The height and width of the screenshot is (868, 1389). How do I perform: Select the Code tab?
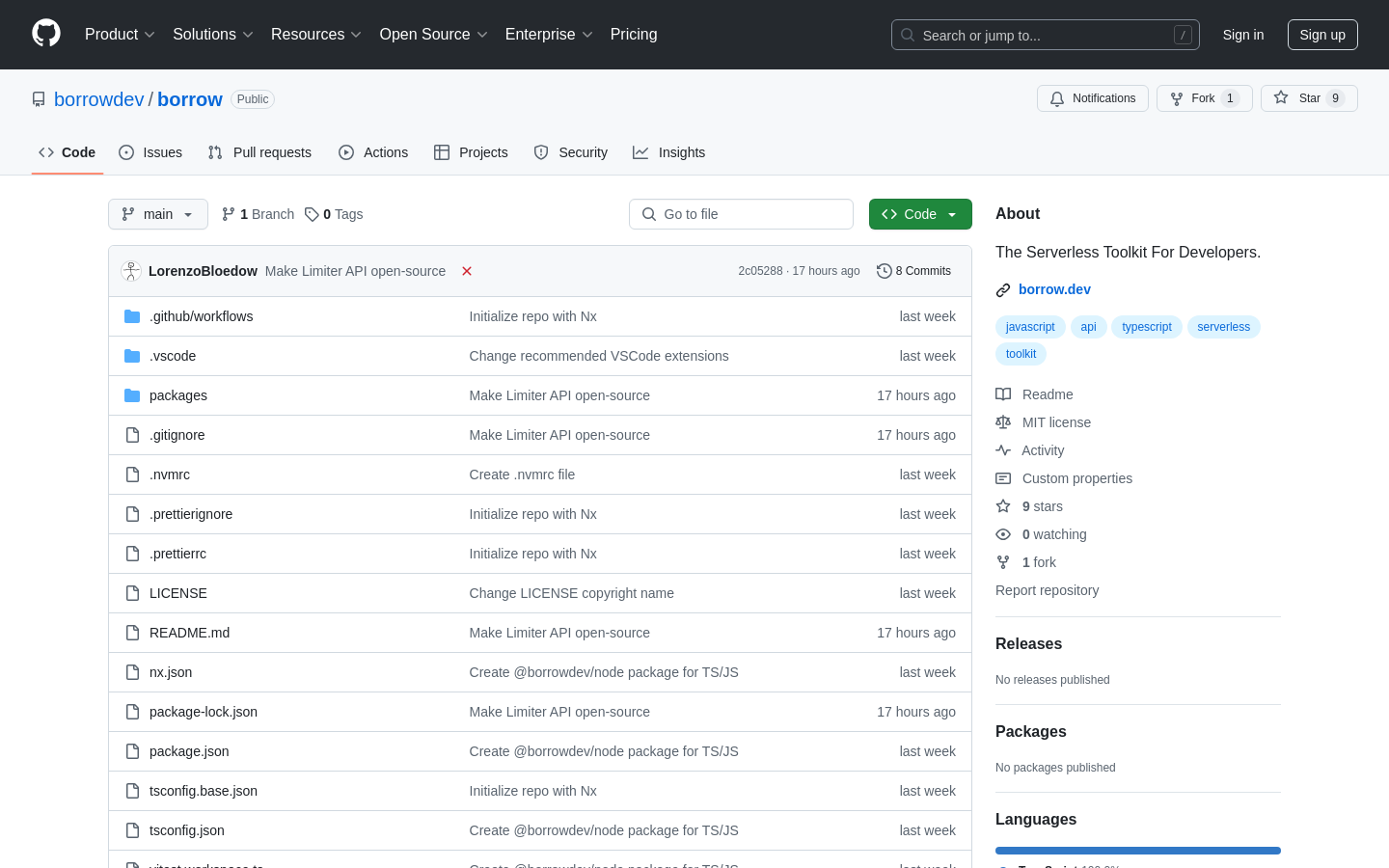[68, 152]
